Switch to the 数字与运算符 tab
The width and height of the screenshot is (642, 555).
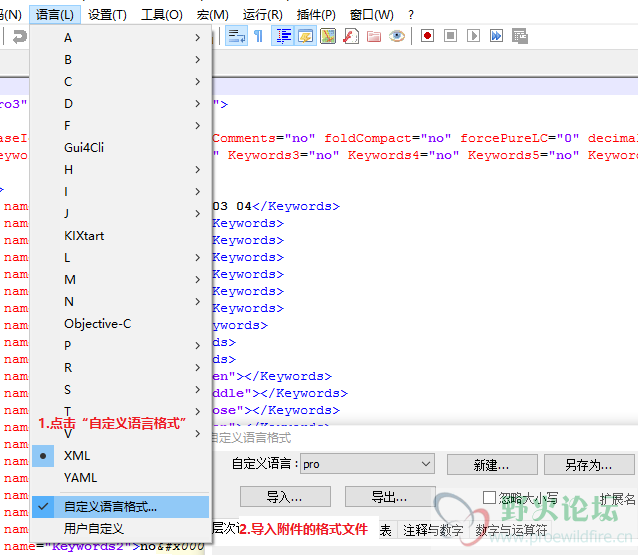(x=511, y=530)
